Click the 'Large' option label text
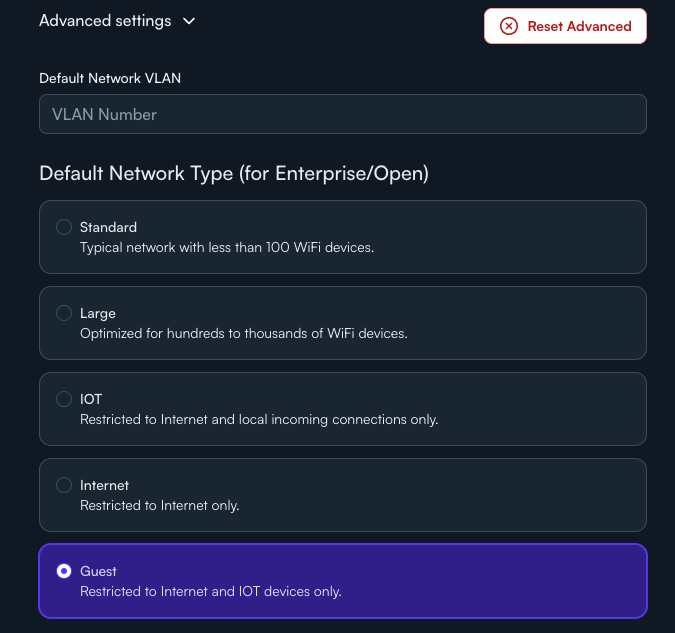675x633 pixels. (98, 313)
